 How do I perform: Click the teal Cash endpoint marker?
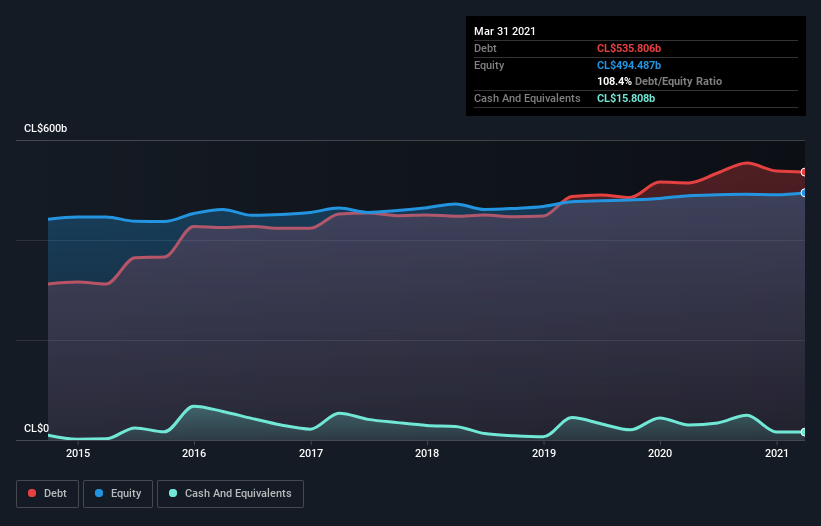pyautogui.click(x=804, y=432)
